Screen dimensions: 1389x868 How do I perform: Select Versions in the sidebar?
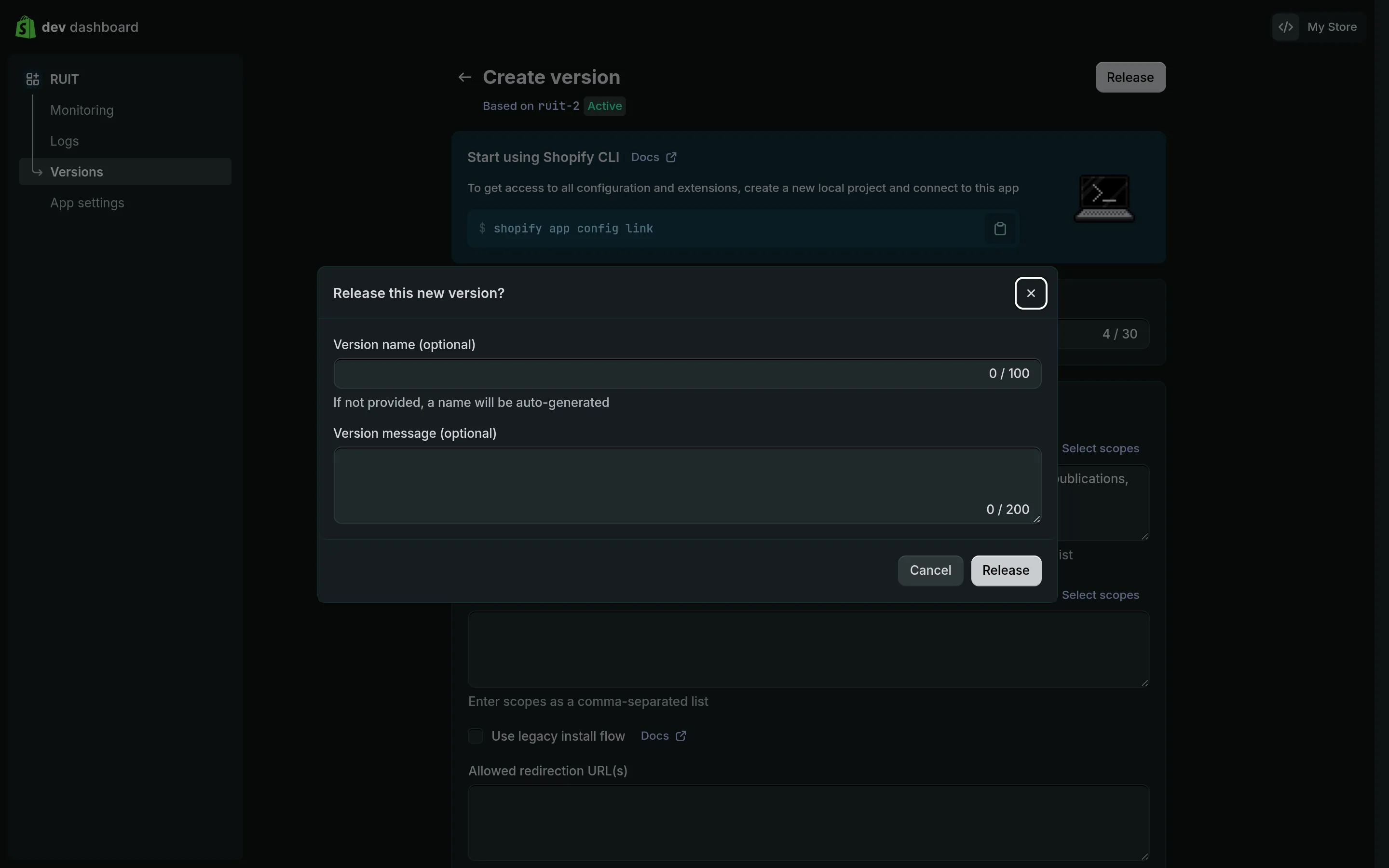coord(125,172)
